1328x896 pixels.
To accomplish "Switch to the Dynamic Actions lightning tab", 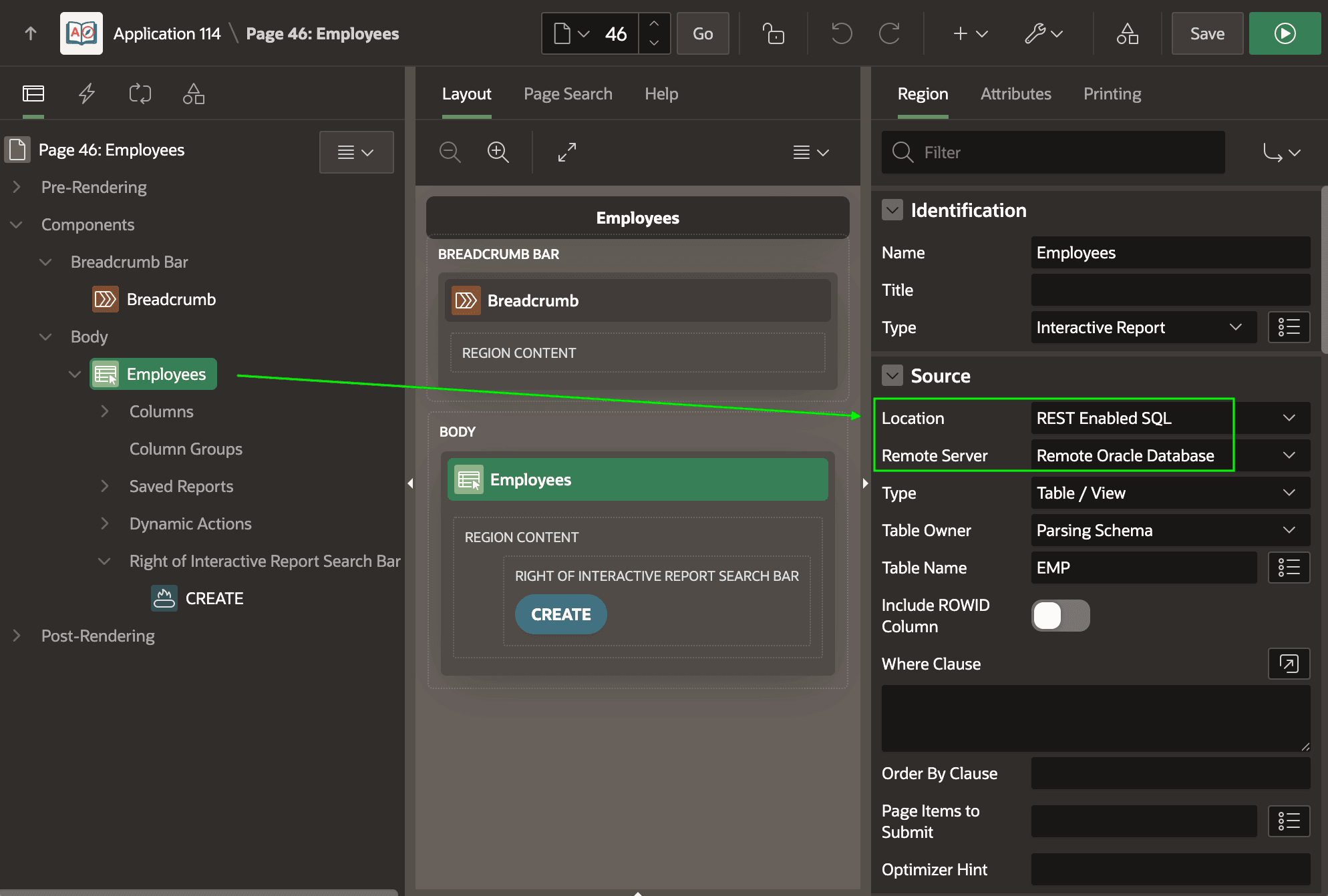I will pyautogui.click(x=87, y=93).
